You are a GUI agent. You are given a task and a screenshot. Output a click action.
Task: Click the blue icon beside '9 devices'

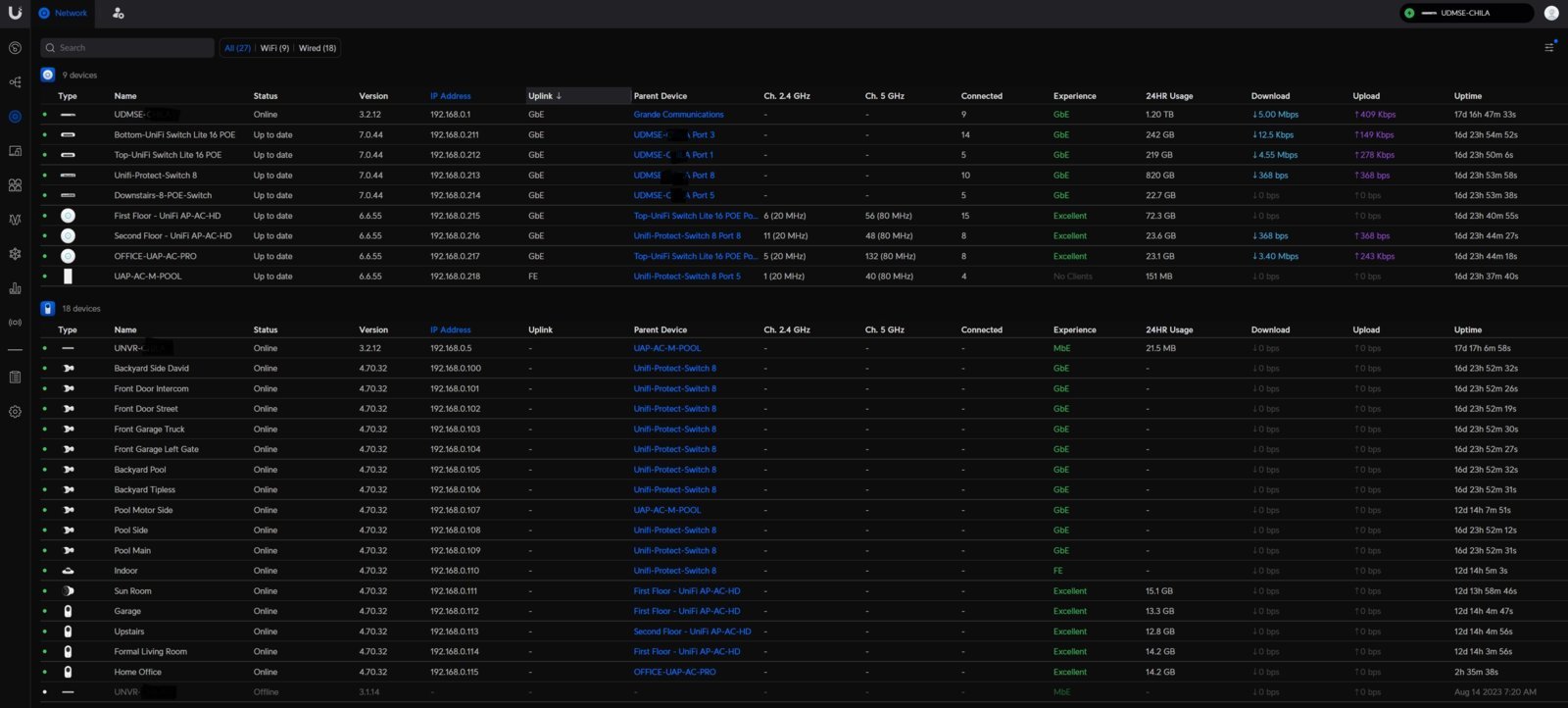coord(47,75)
